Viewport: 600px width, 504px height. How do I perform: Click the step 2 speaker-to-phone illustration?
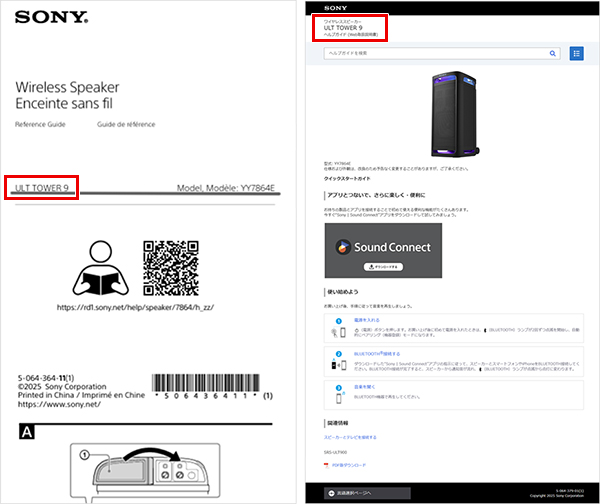pyautogui.click(x=339, y=365)
